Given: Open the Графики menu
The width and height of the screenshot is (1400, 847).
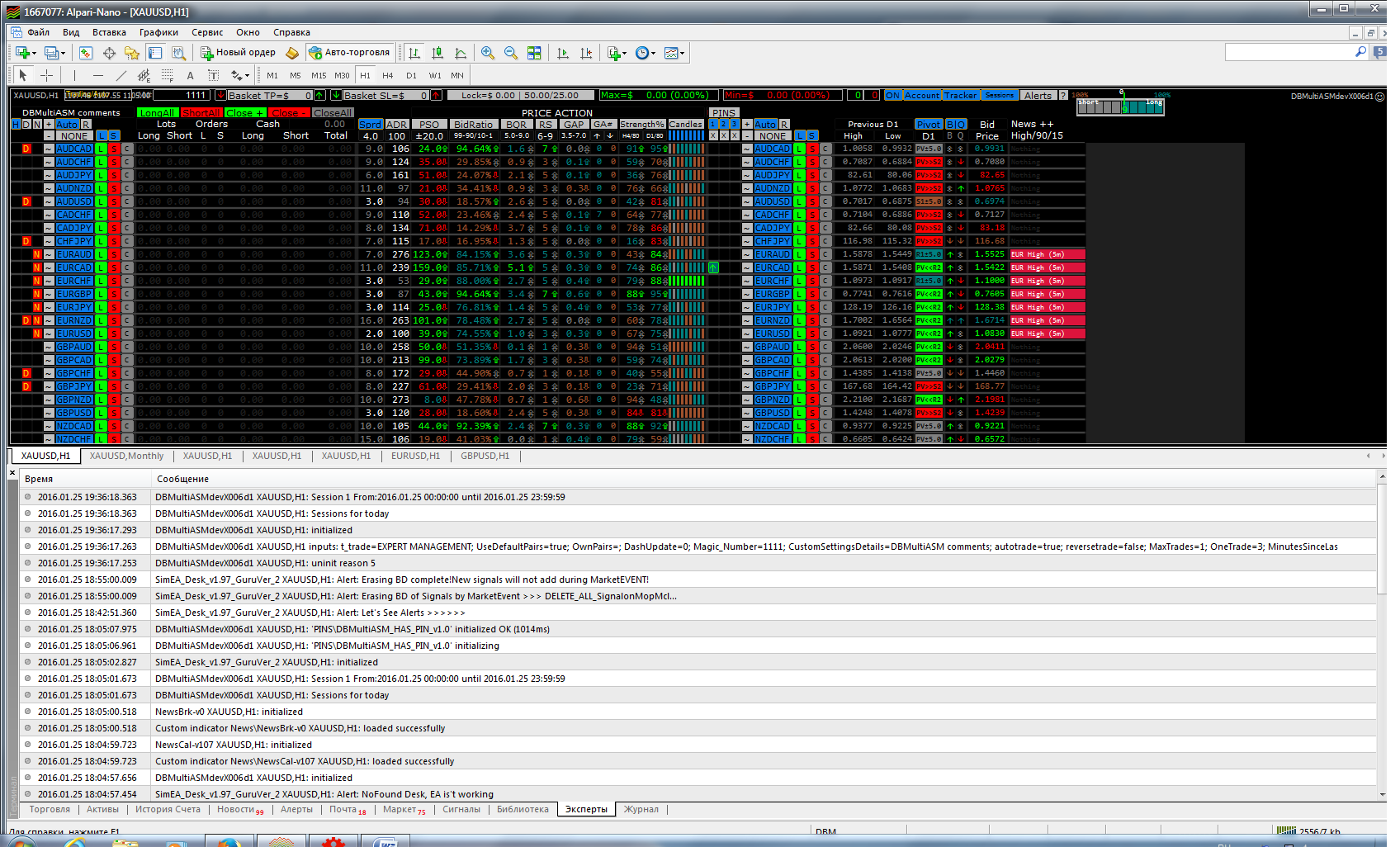Looking at the screenshot, I should click(x=158, y=32).
